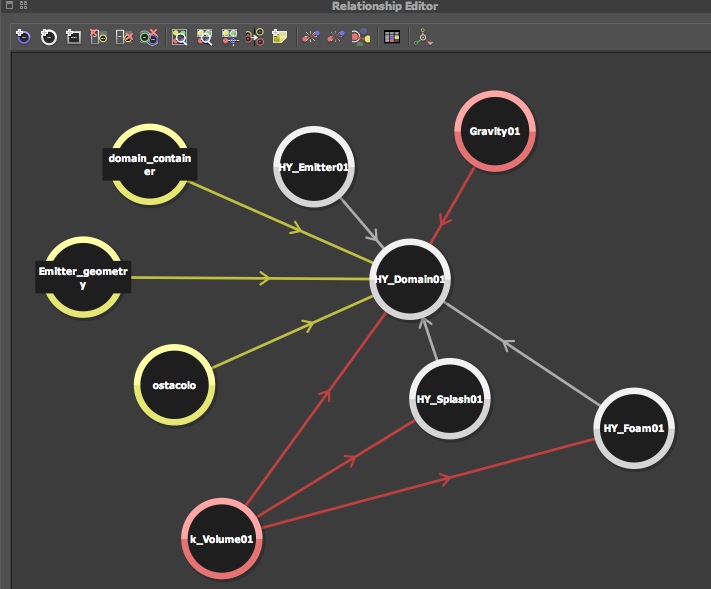Select the HY_Foam01 node
The width and height of the screenshot is (711, 589).
coord(634,428)
